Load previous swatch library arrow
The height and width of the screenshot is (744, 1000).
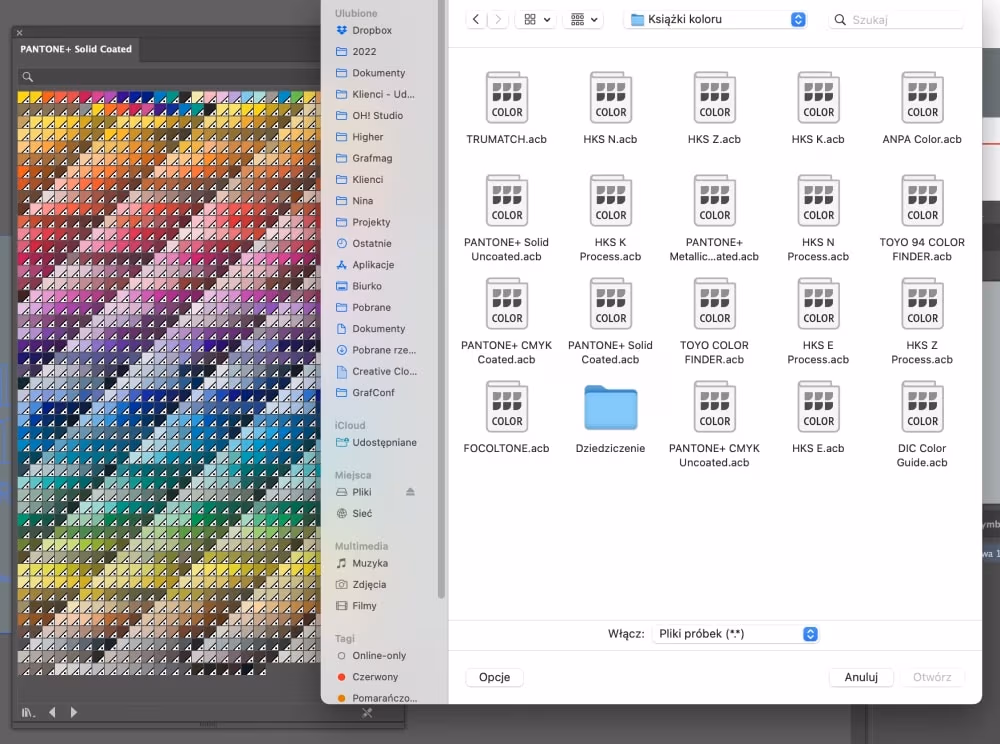pos(52,712)
